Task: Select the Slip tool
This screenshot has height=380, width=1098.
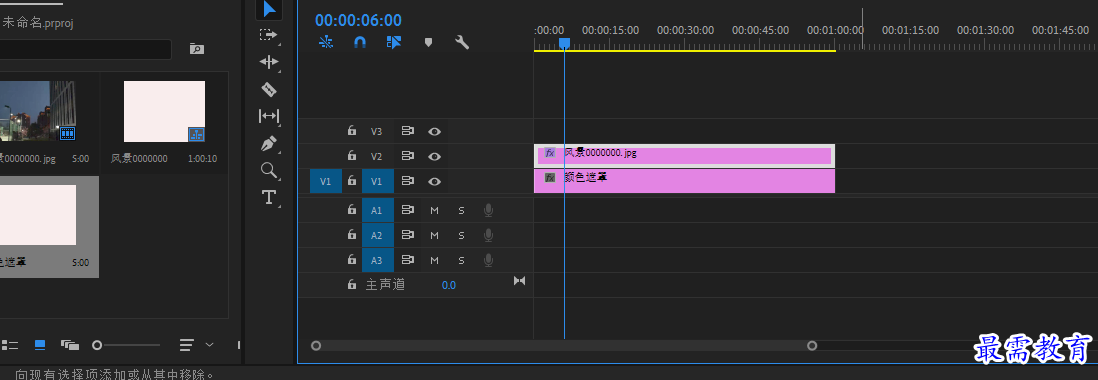Action: pyautogui.click(x=269, y=115)
